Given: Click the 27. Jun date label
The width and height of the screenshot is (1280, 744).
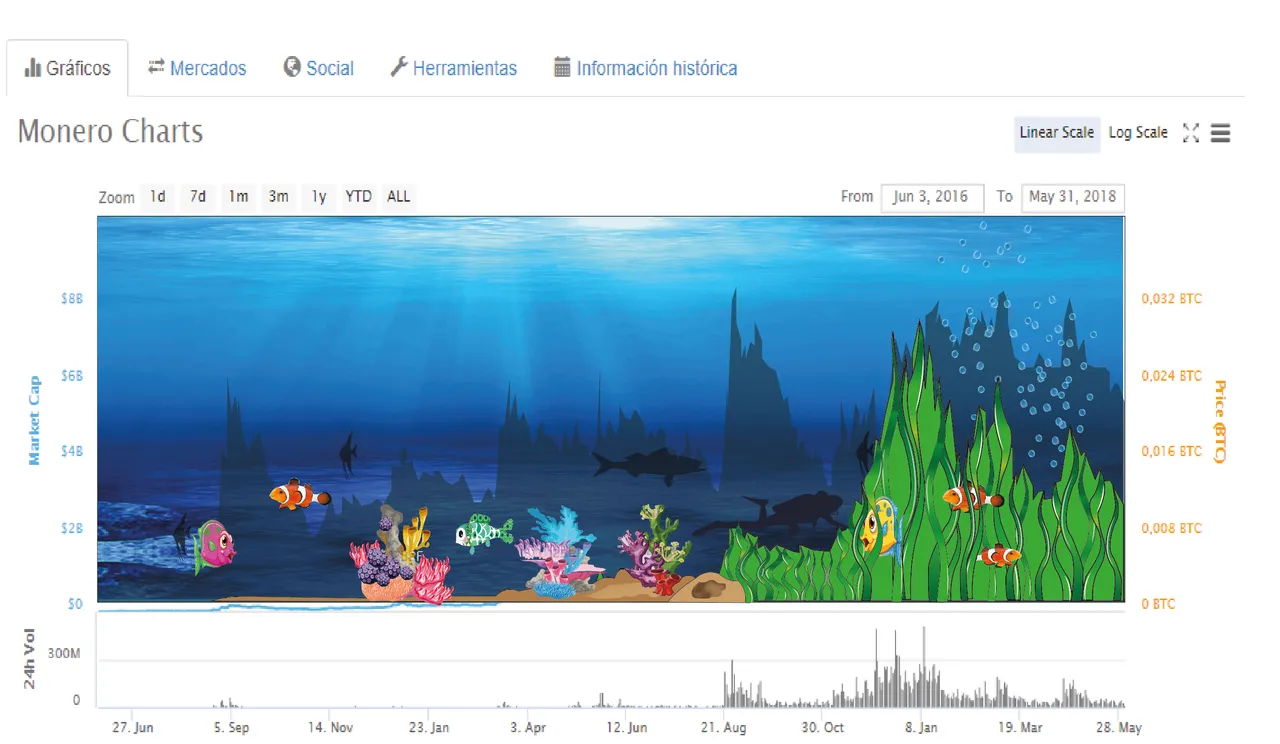Looking at the screenshot, I should tap(132, 728).
